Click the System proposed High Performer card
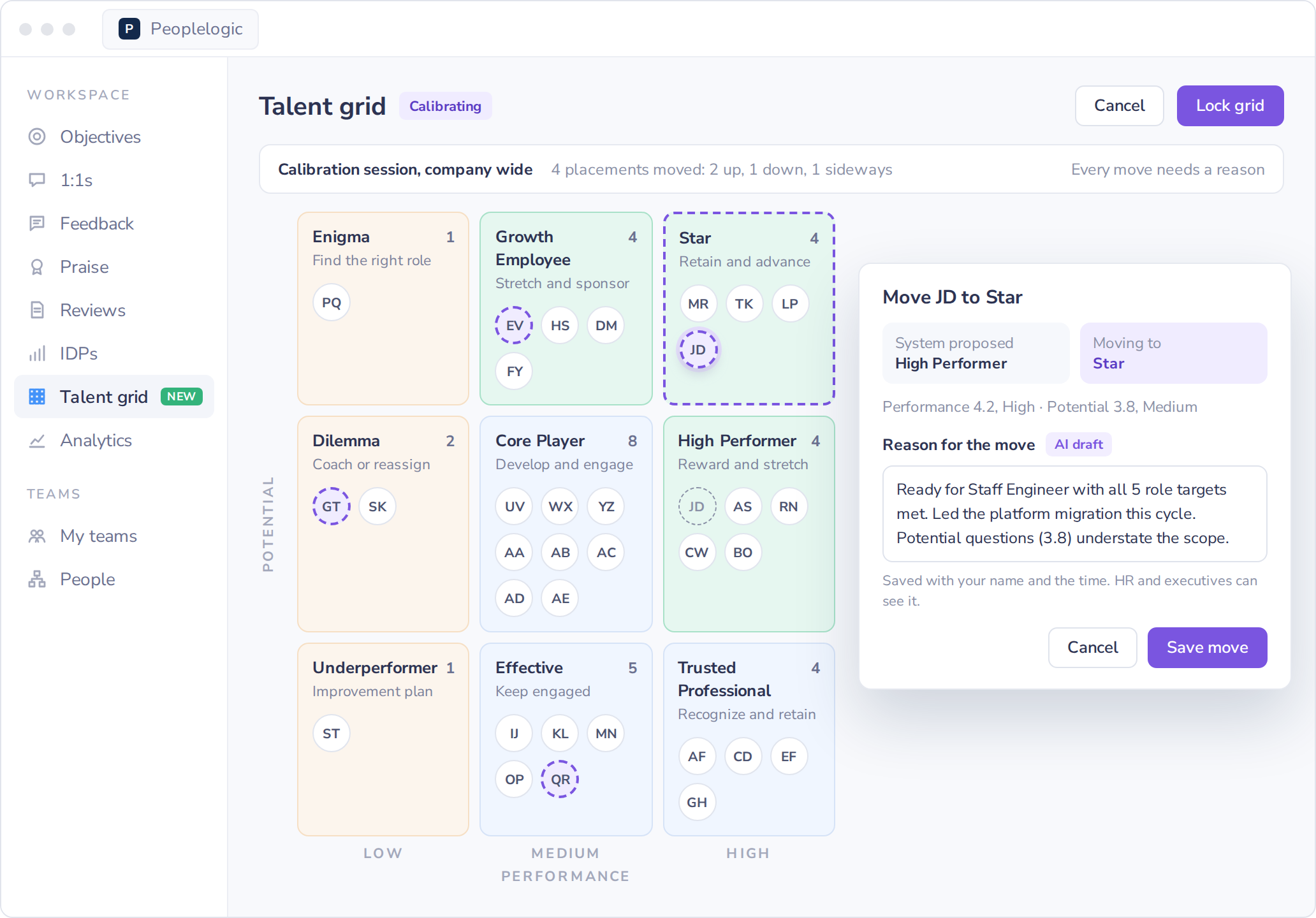The width and height of the screenshot is (1316, 918). tap(976, 353)
